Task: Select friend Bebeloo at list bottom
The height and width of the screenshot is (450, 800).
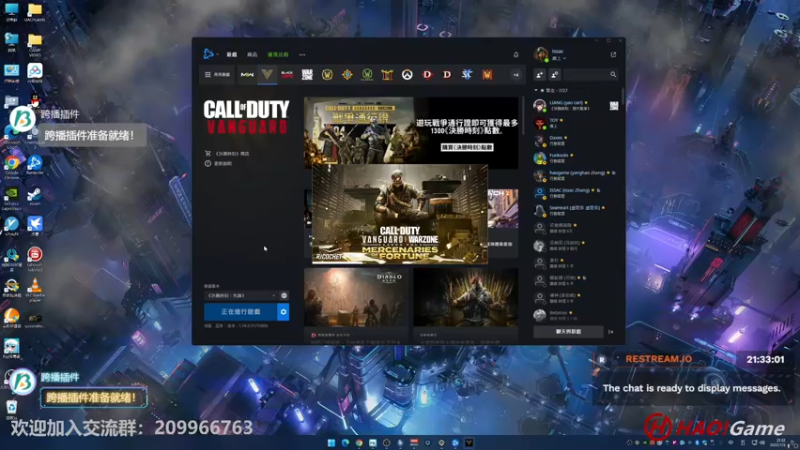Action: click(576, 315)
